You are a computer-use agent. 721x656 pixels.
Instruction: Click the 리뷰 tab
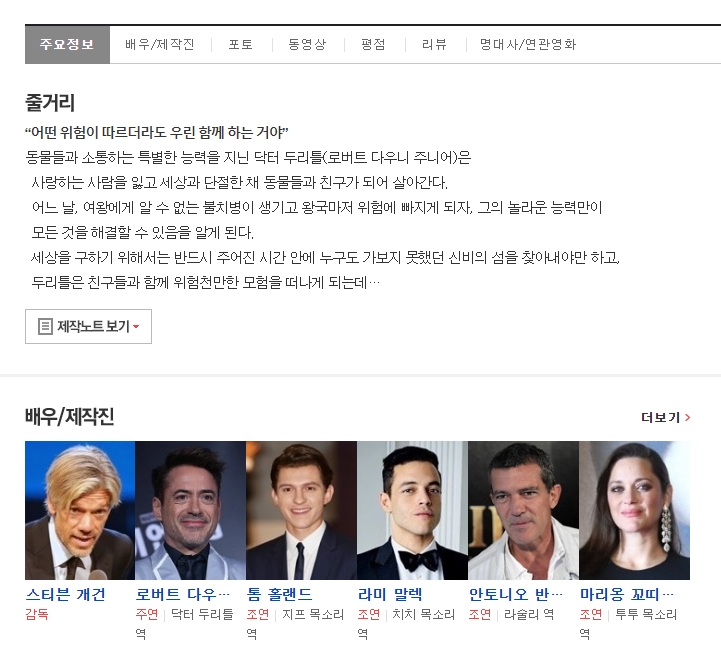pos(434,45)
